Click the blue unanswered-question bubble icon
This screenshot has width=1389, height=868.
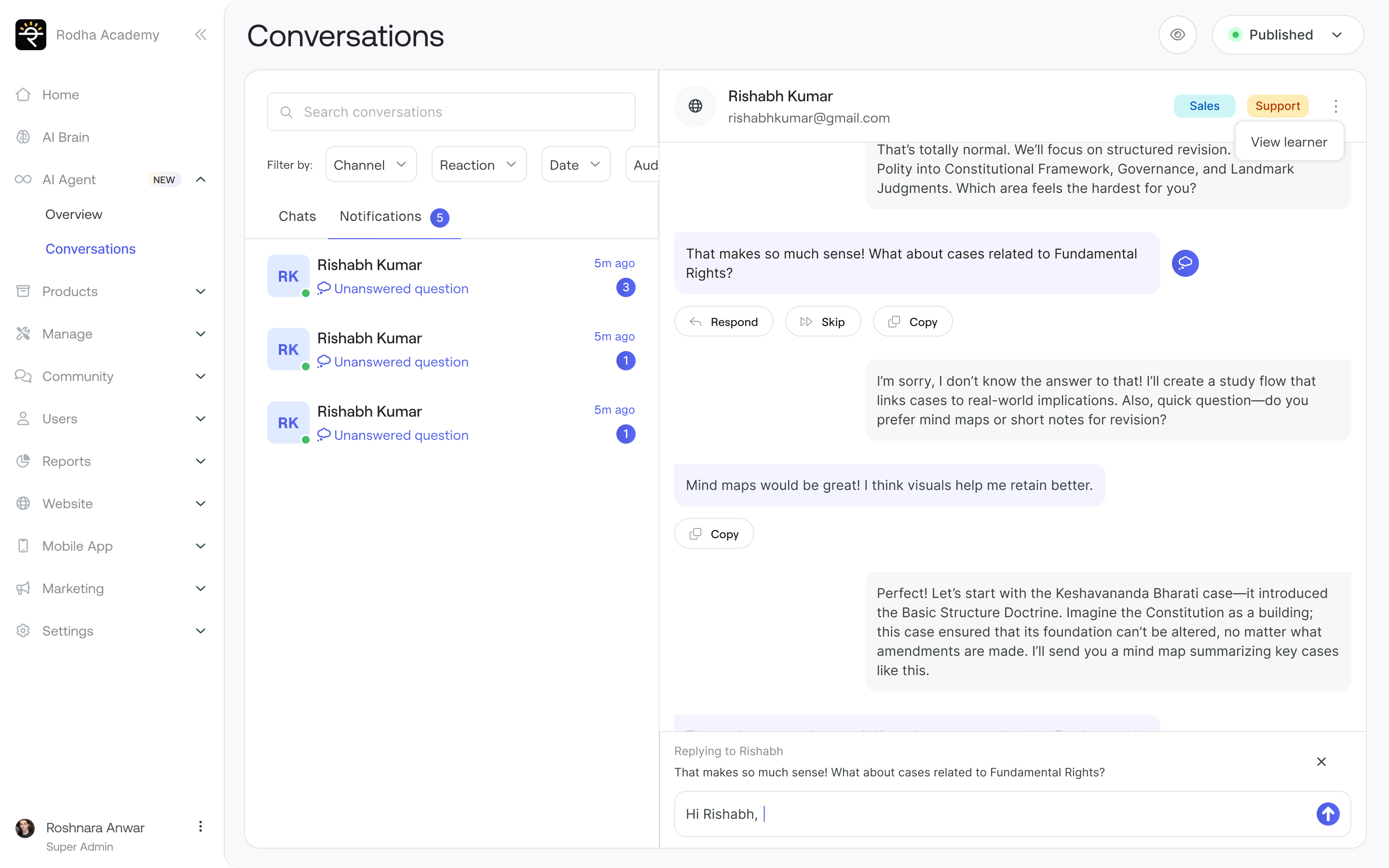[1185, 263]
